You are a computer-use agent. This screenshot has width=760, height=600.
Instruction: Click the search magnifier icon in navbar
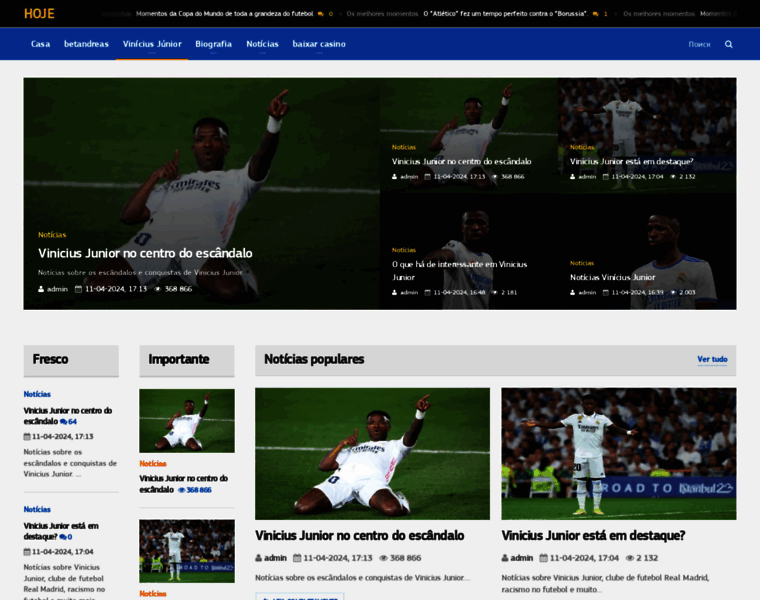coord(728,44)
